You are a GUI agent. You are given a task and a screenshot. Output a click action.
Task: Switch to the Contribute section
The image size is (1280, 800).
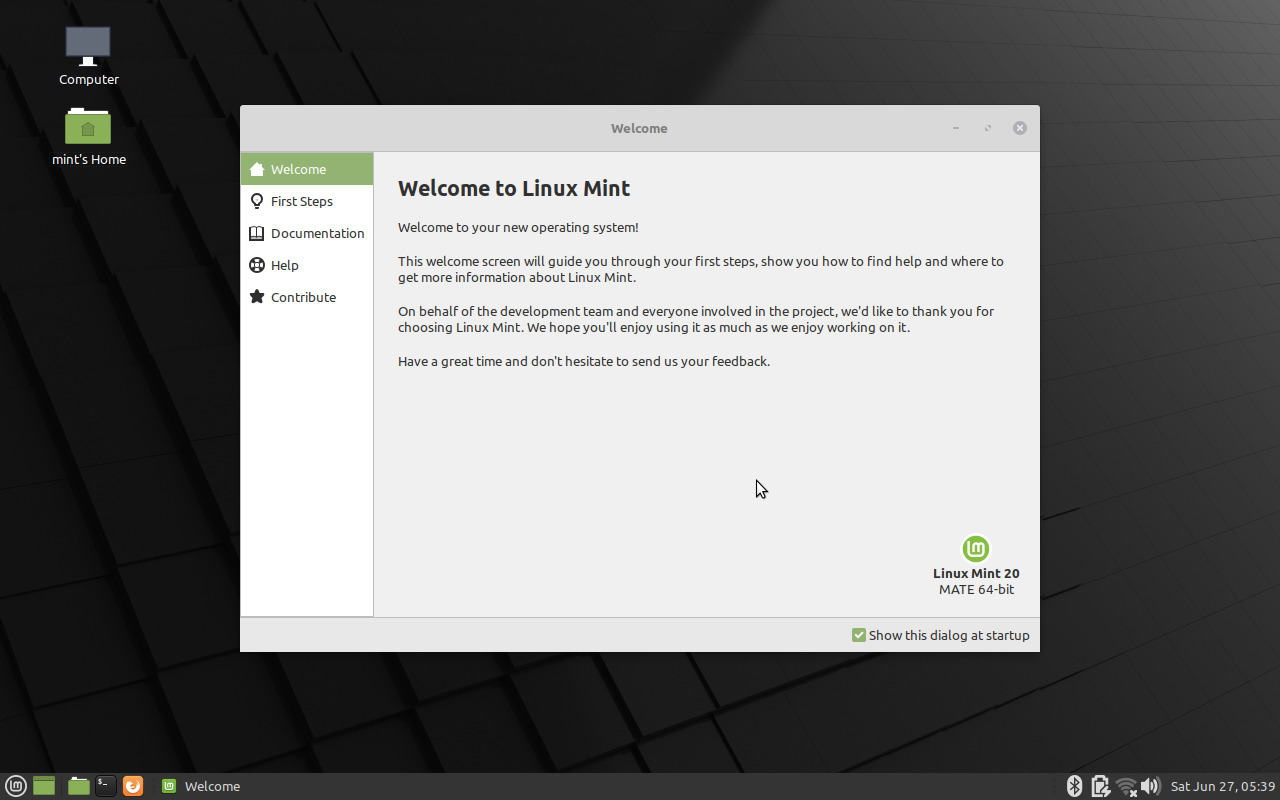coord(302,297)
